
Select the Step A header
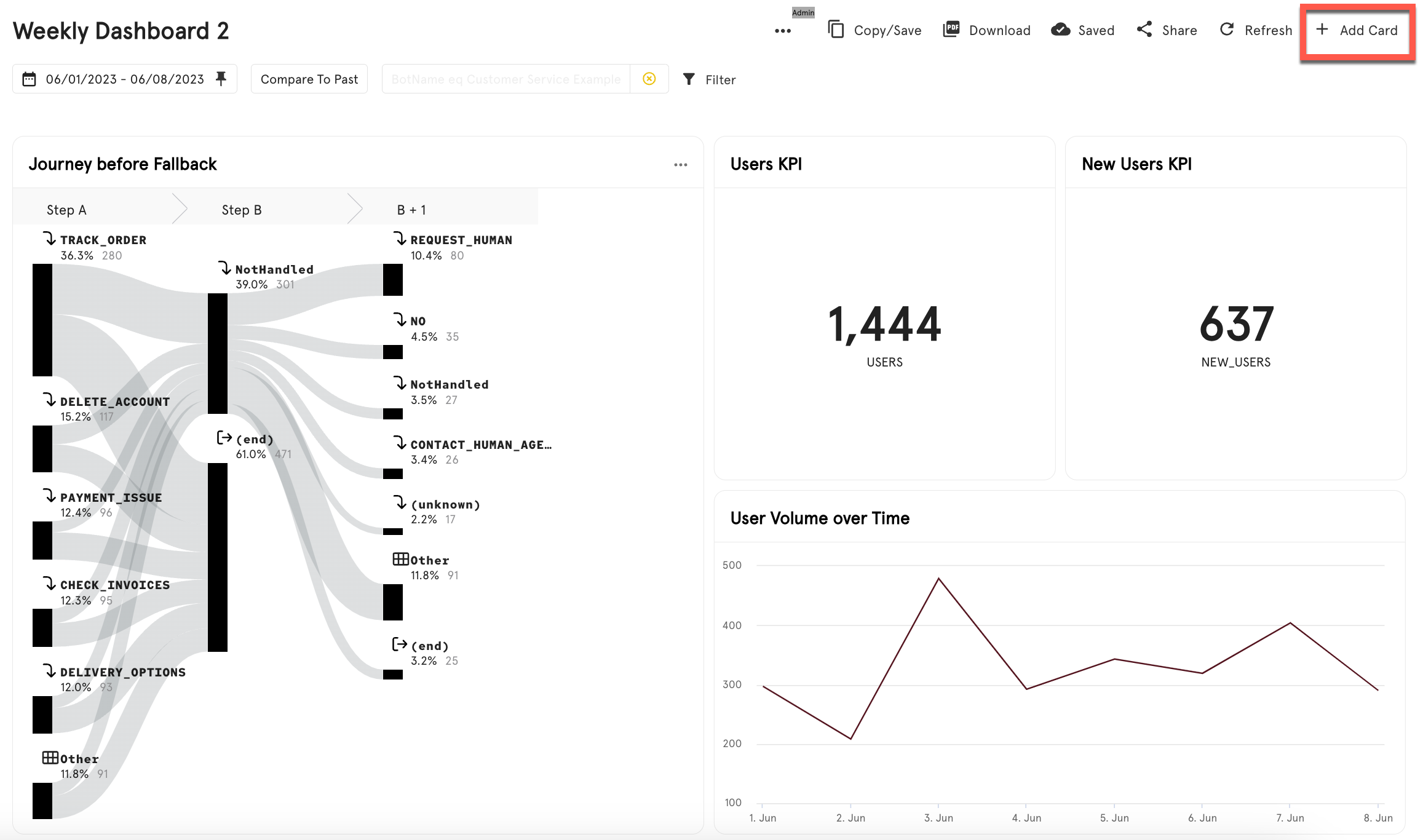coord(66,210)
